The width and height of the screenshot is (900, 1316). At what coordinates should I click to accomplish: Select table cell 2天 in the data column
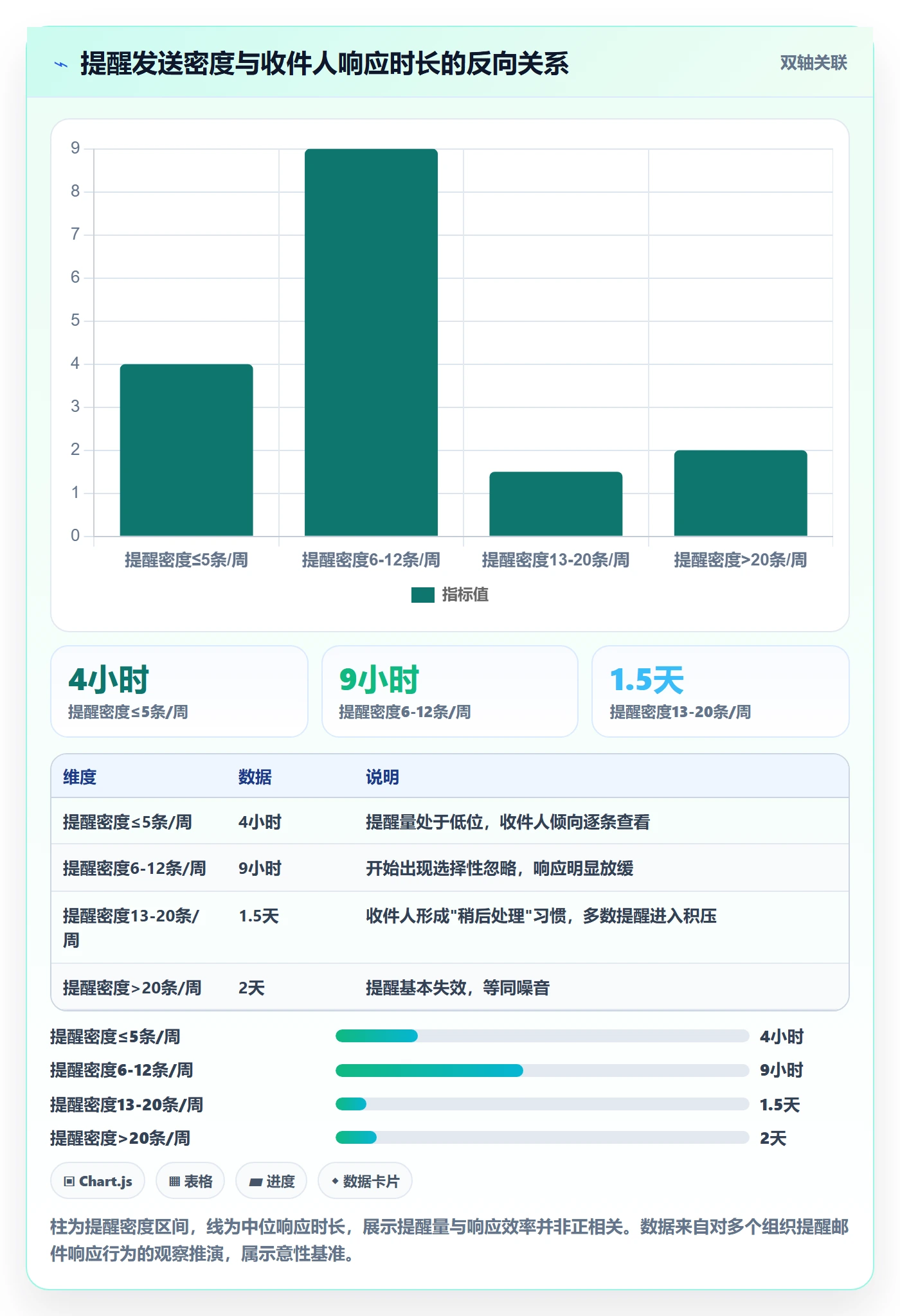251,988
